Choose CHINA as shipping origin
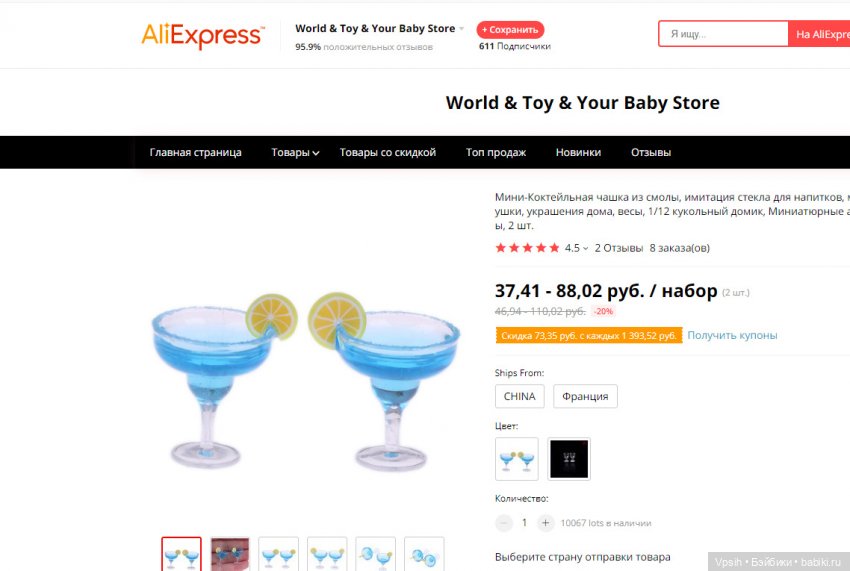 tap(519, 396)
